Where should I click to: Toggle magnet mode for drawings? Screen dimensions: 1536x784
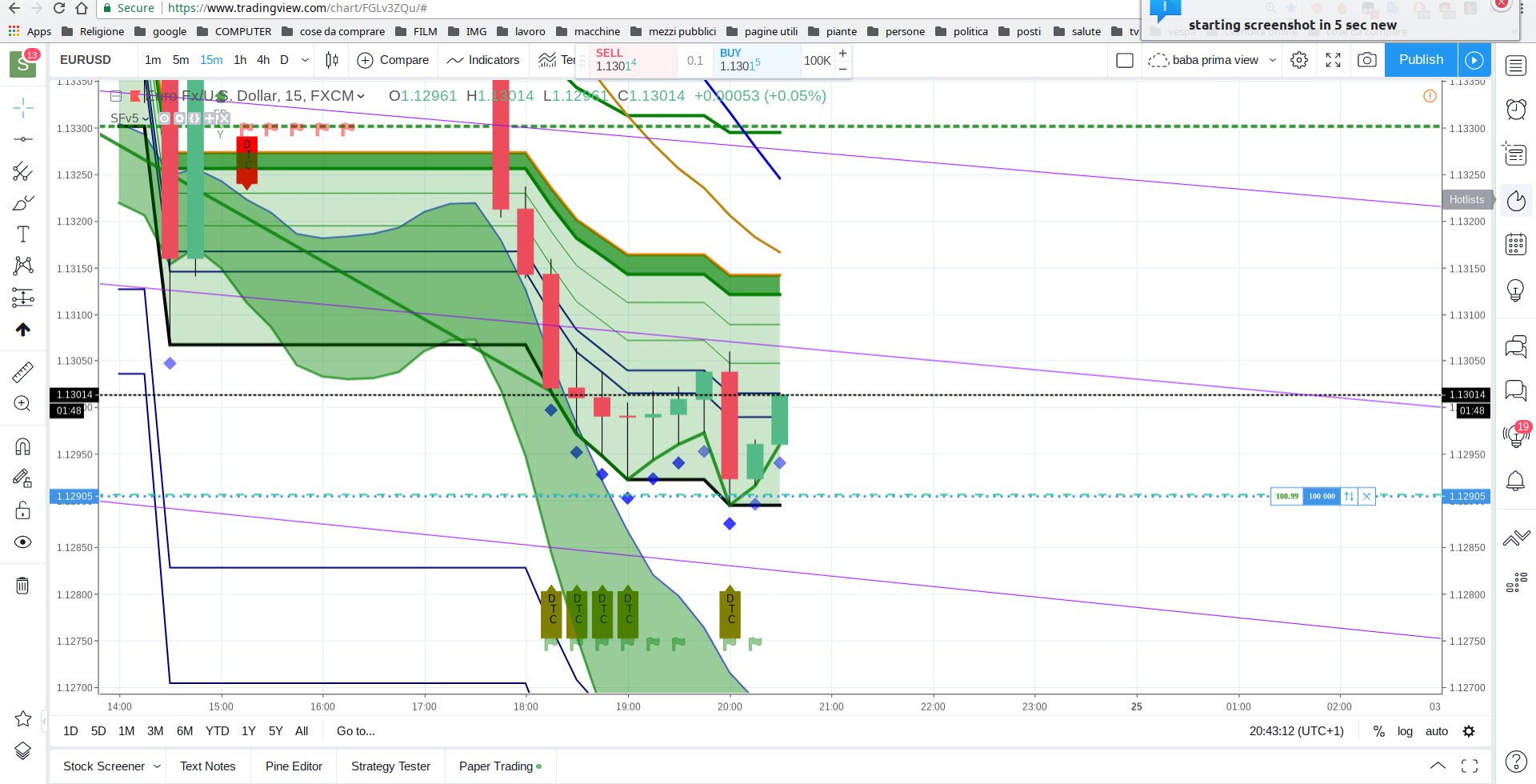pyautogui.click(x=23, y=446)
